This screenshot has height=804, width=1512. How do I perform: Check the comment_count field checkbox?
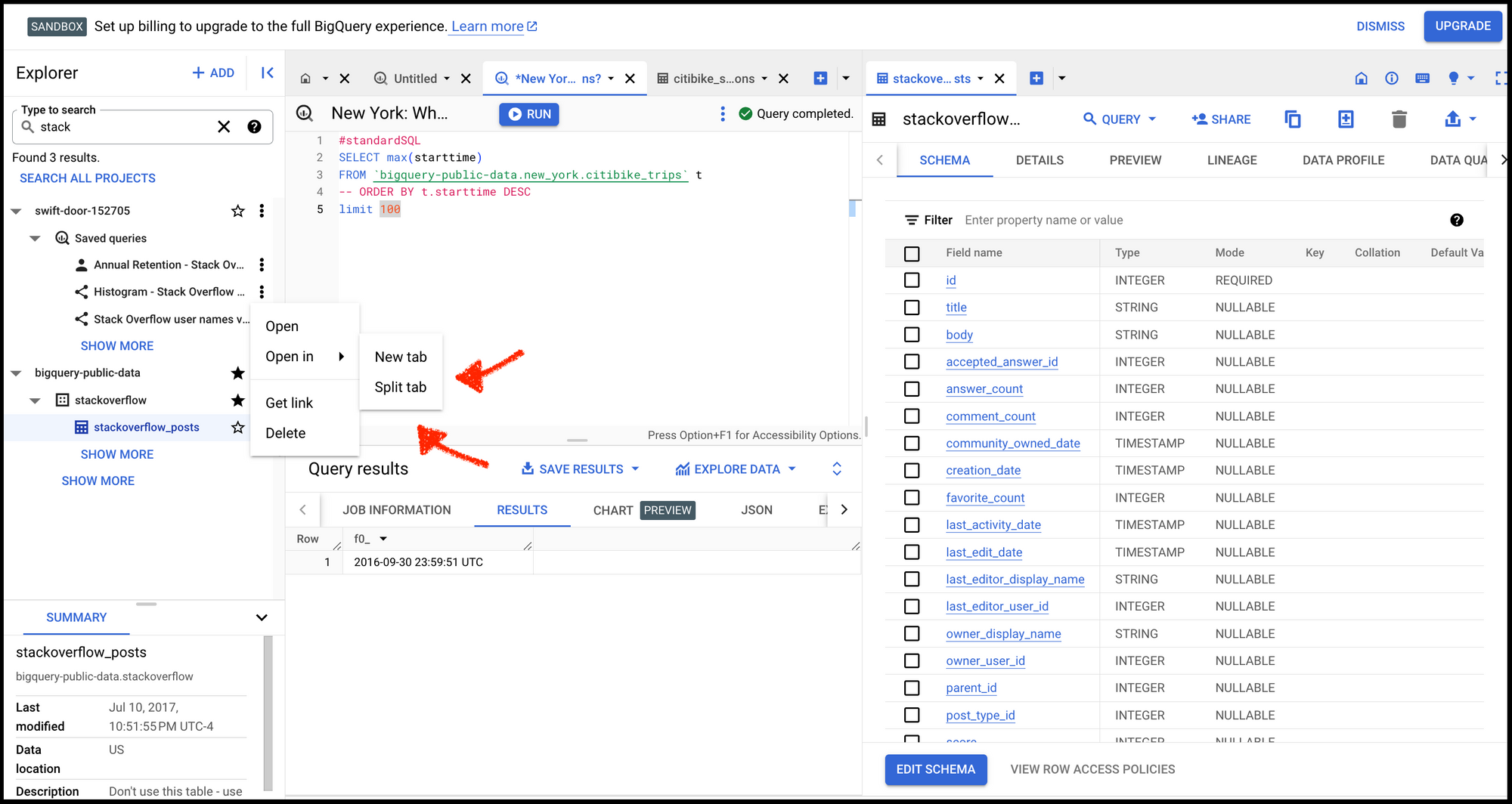pos(912,416)
